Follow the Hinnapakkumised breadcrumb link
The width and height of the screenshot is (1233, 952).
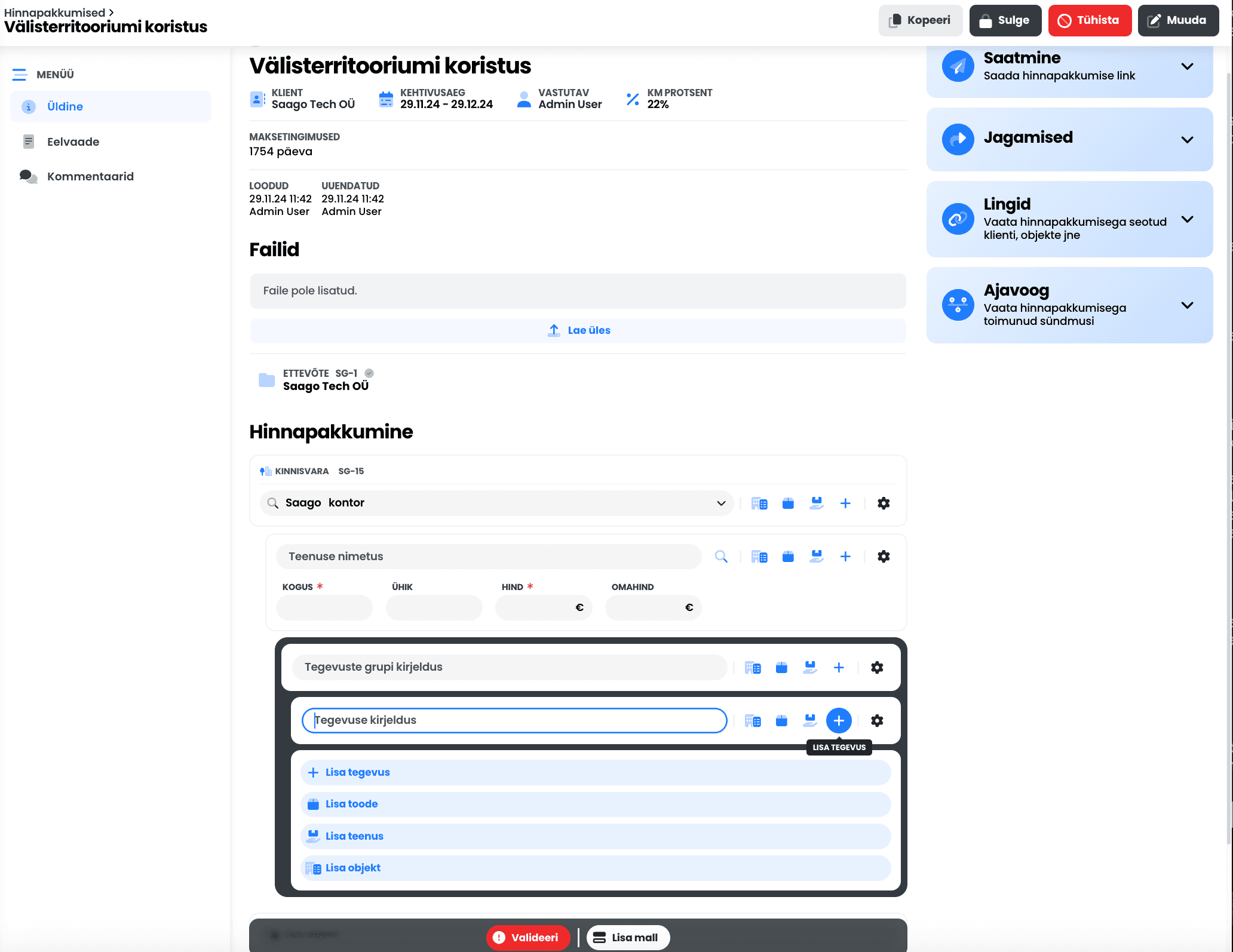[54, 13]
